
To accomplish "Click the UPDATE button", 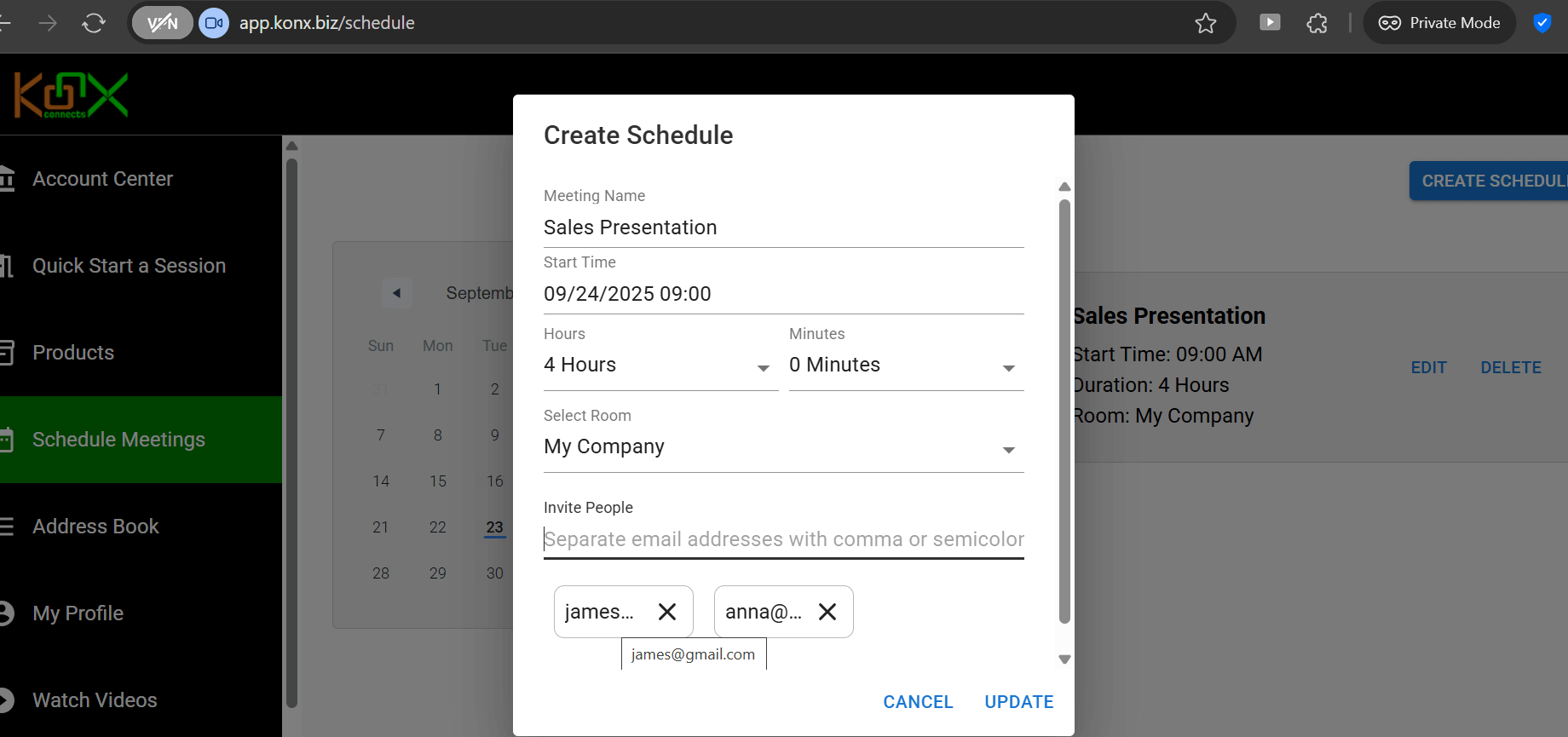I will tap(1019, 702).
